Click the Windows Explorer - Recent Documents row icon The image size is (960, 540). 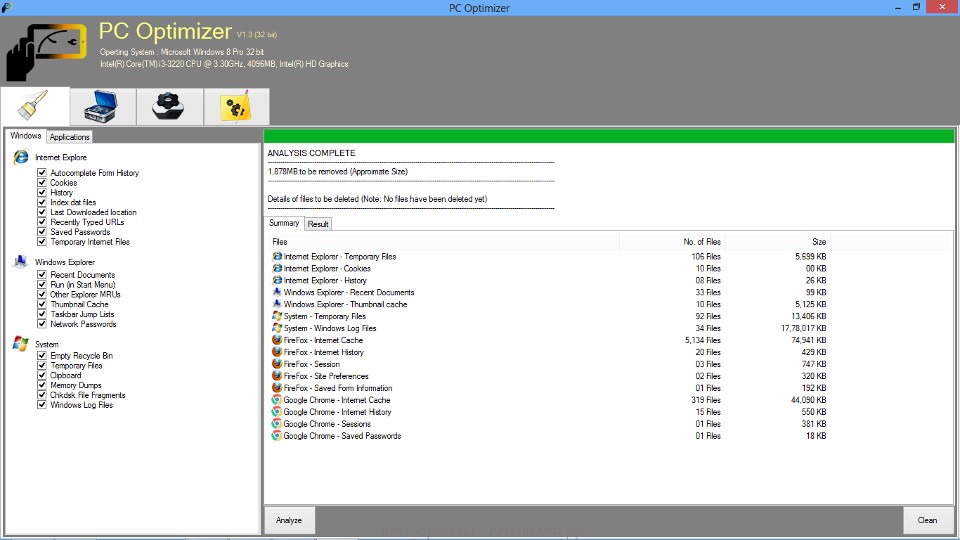tap(277, 292)
